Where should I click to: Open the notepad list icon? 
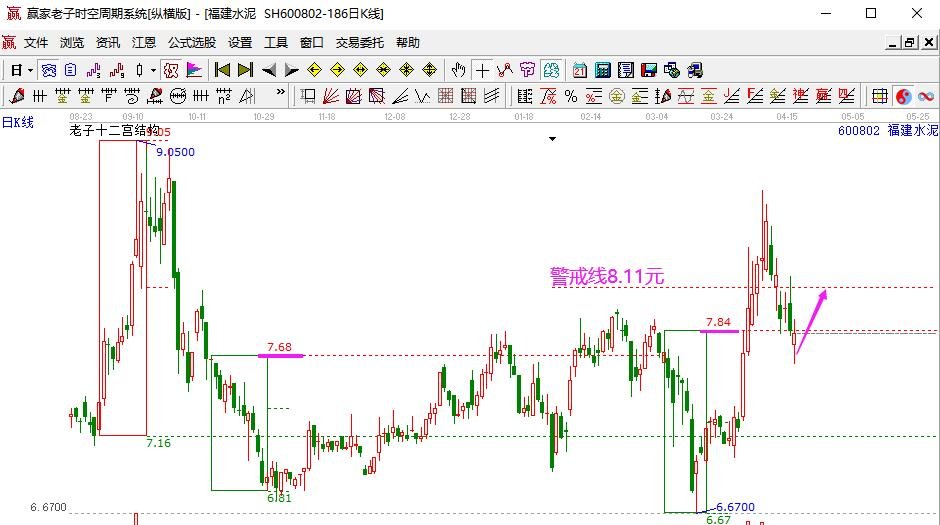tap(626, 70)
